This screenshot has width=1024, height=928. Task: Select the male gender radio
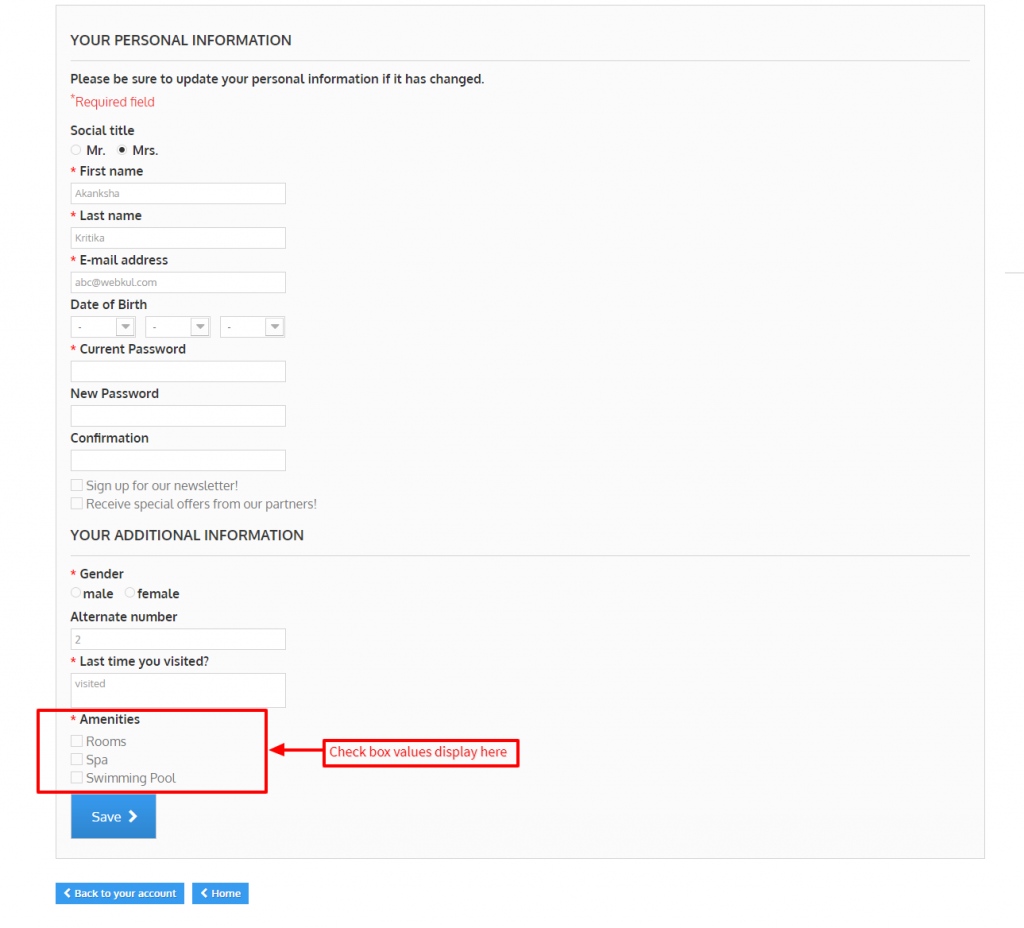[76, 593]
